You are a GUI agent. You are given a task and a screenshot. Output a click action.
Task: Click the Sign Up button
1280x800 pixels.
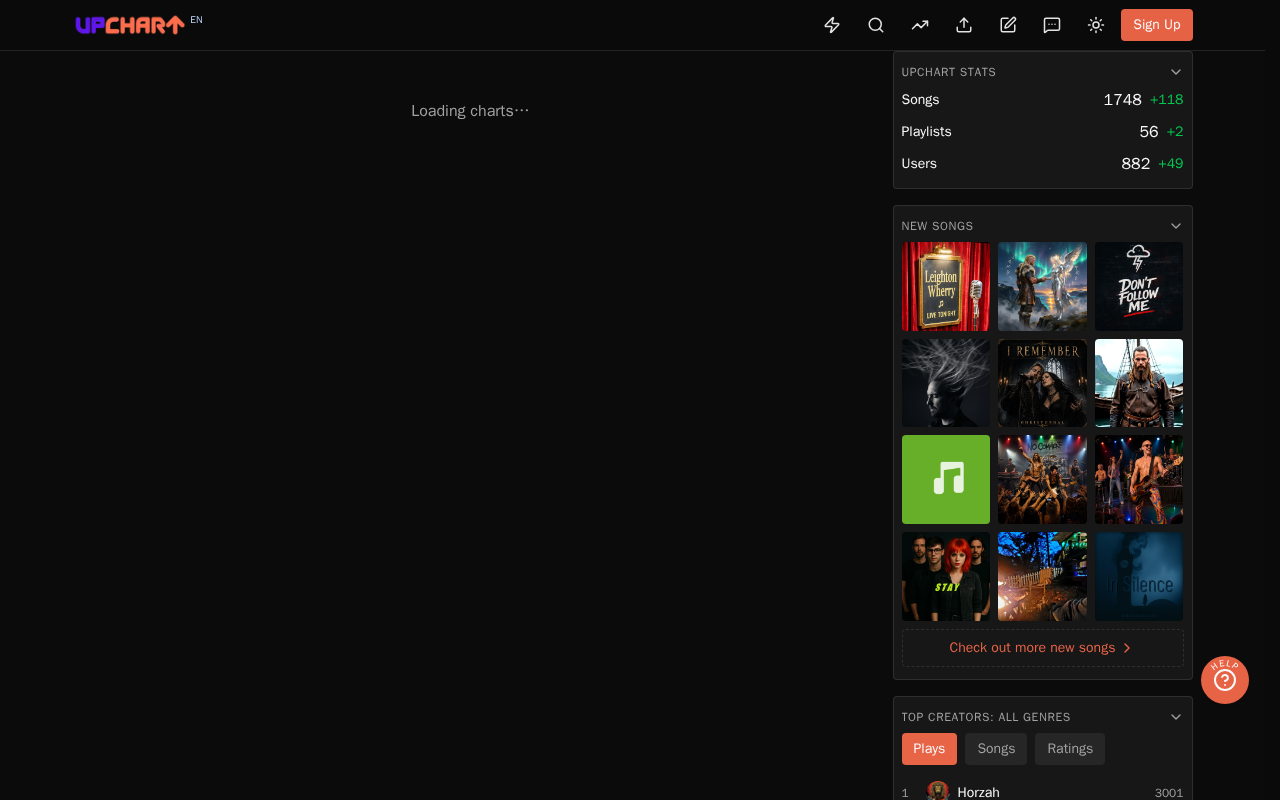[1157, 25]
